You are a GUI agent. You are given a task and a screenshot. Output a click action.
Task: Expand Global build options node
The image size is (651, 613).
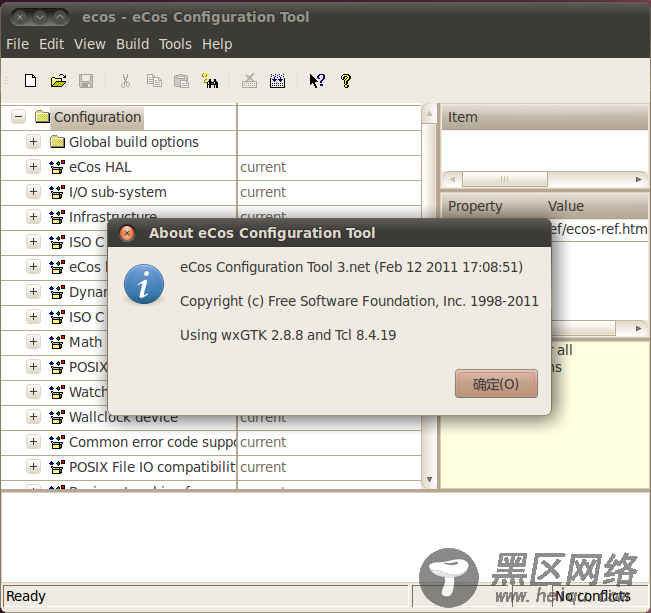click(33, 142)
